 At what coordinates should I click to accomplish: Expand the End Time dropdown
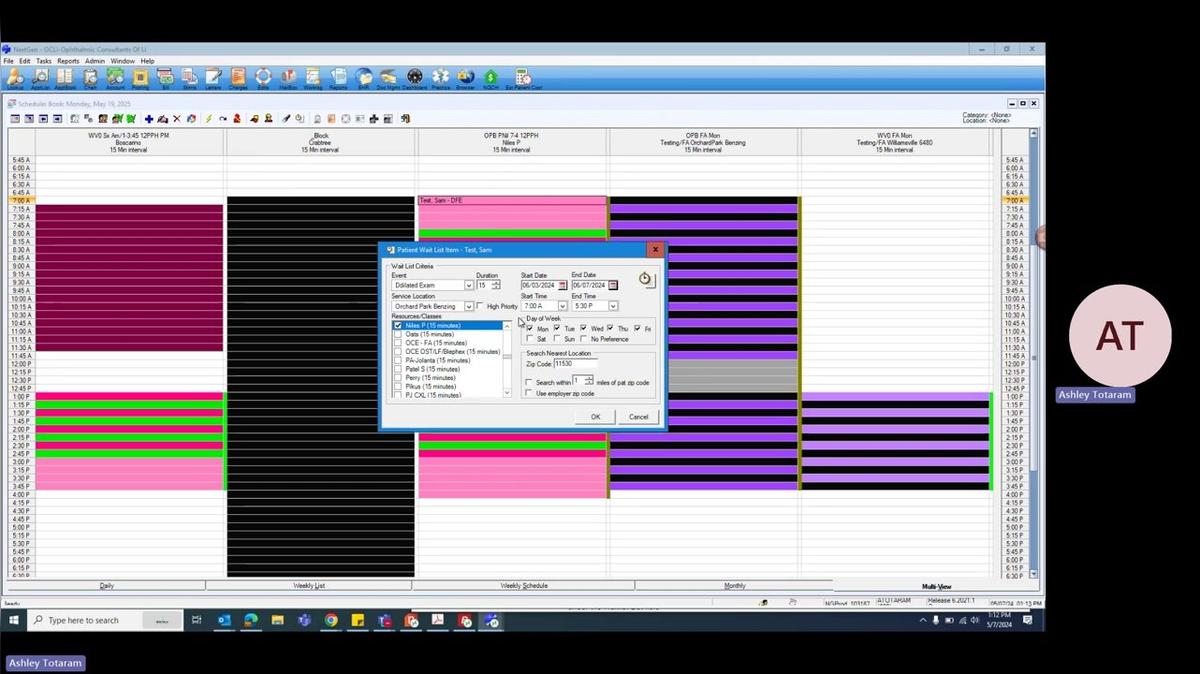coord(613,307)
